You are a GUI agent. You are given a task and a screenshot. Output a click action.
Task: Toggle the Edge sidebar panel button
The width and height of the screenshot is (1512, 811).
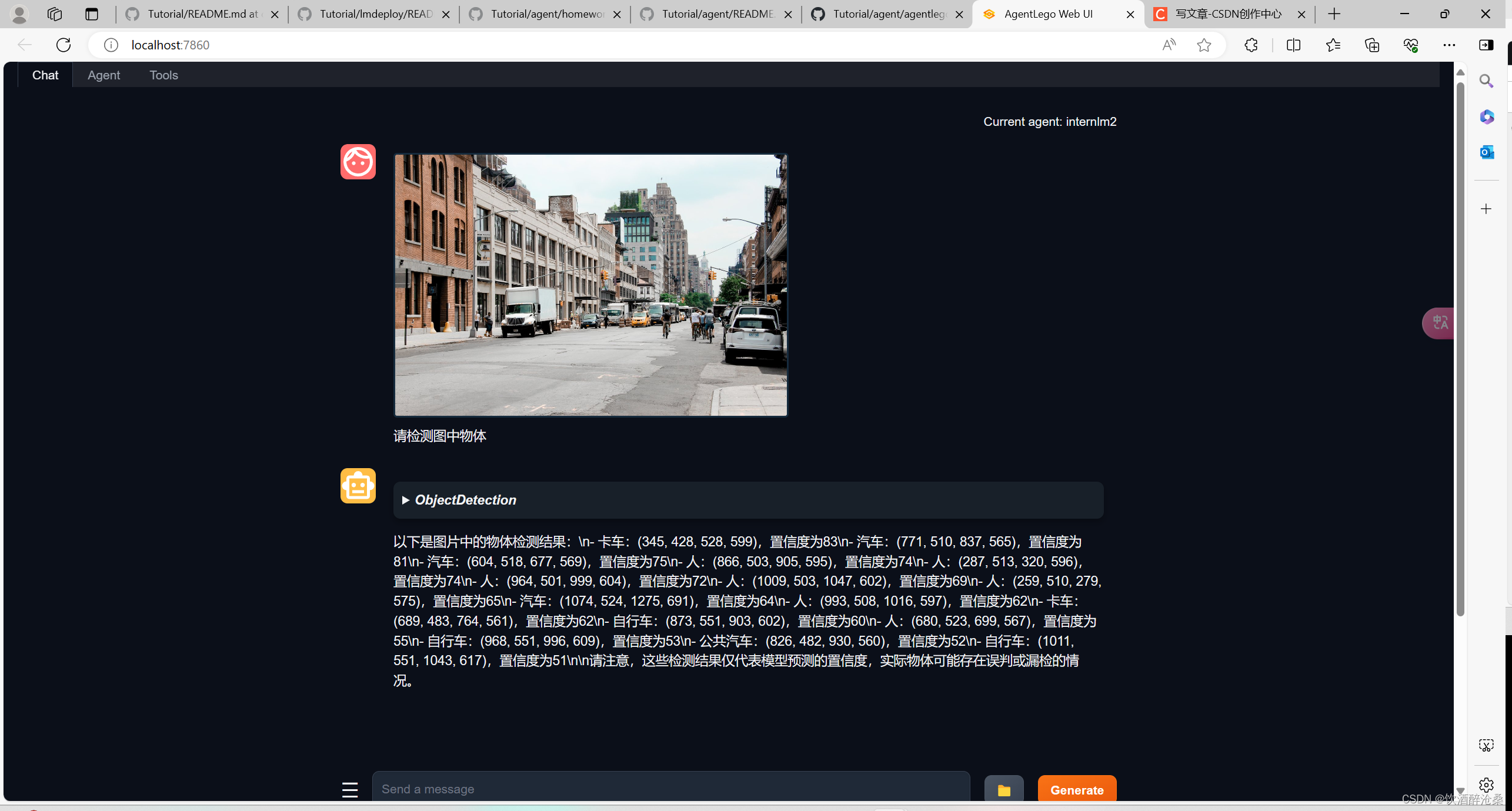(1486, 45)
